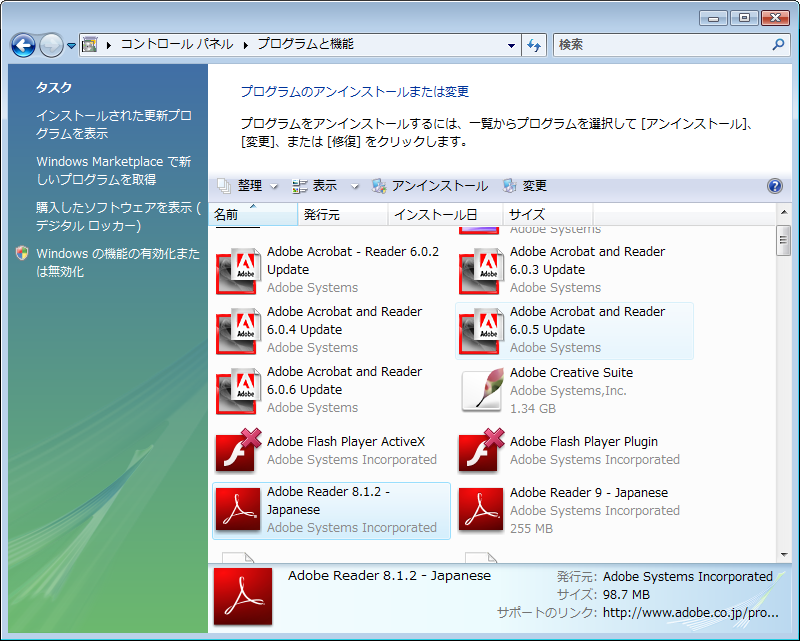Click the vertical scrollbar thumb of program list
800x641 pixels.
784,240
